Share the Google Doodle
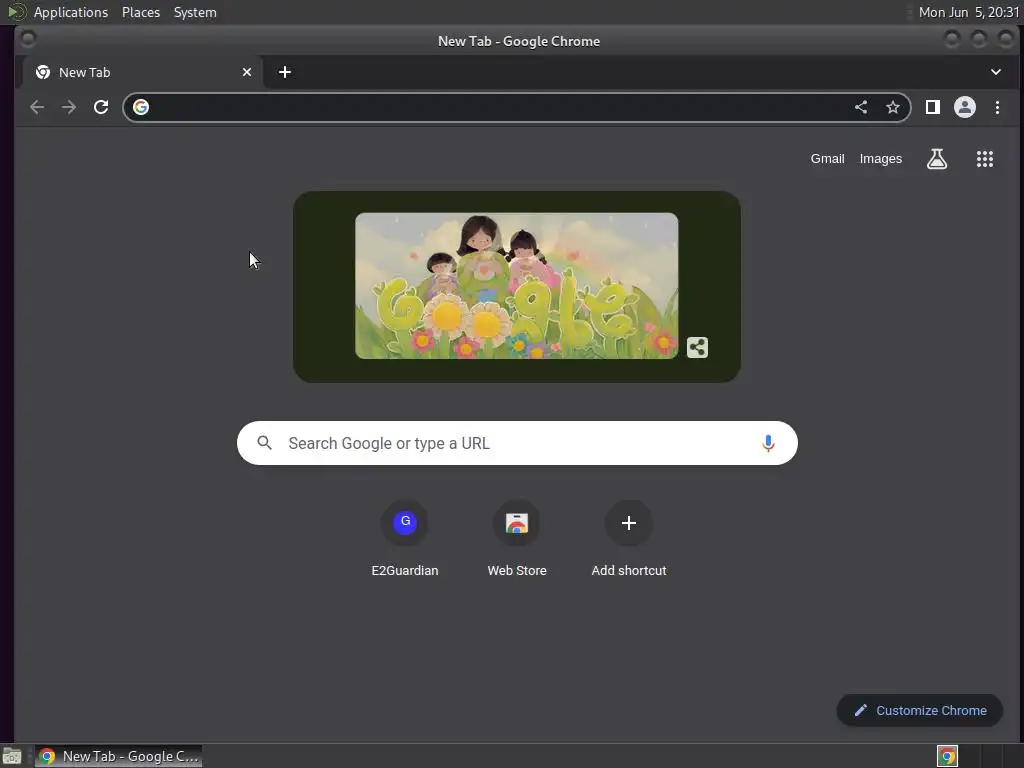Image resolution: width=1024 pixels, height=768 pixels. [697, 347]
